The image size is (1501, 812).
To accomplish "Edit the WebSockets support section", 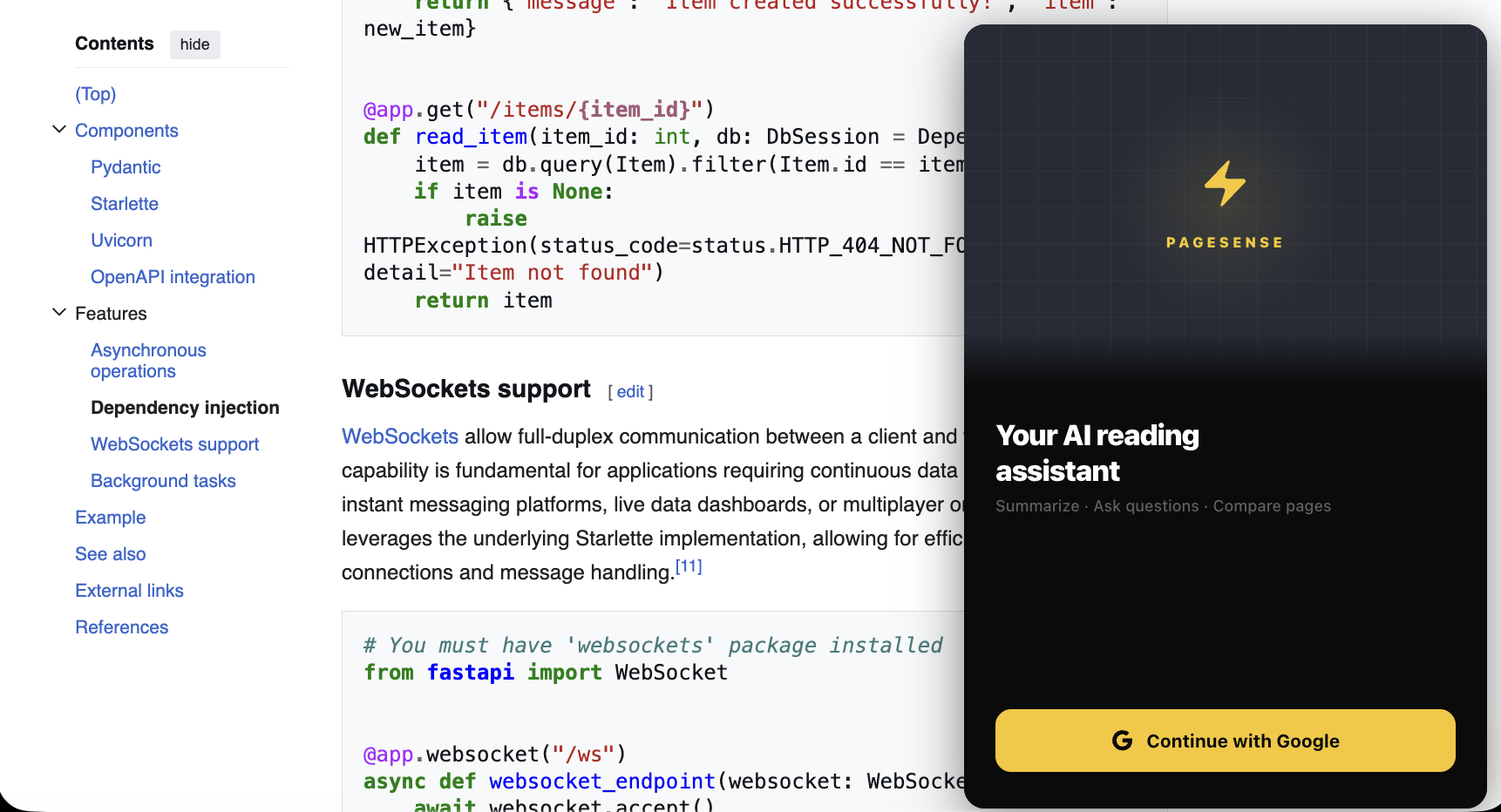I will [x=630, y=392].
